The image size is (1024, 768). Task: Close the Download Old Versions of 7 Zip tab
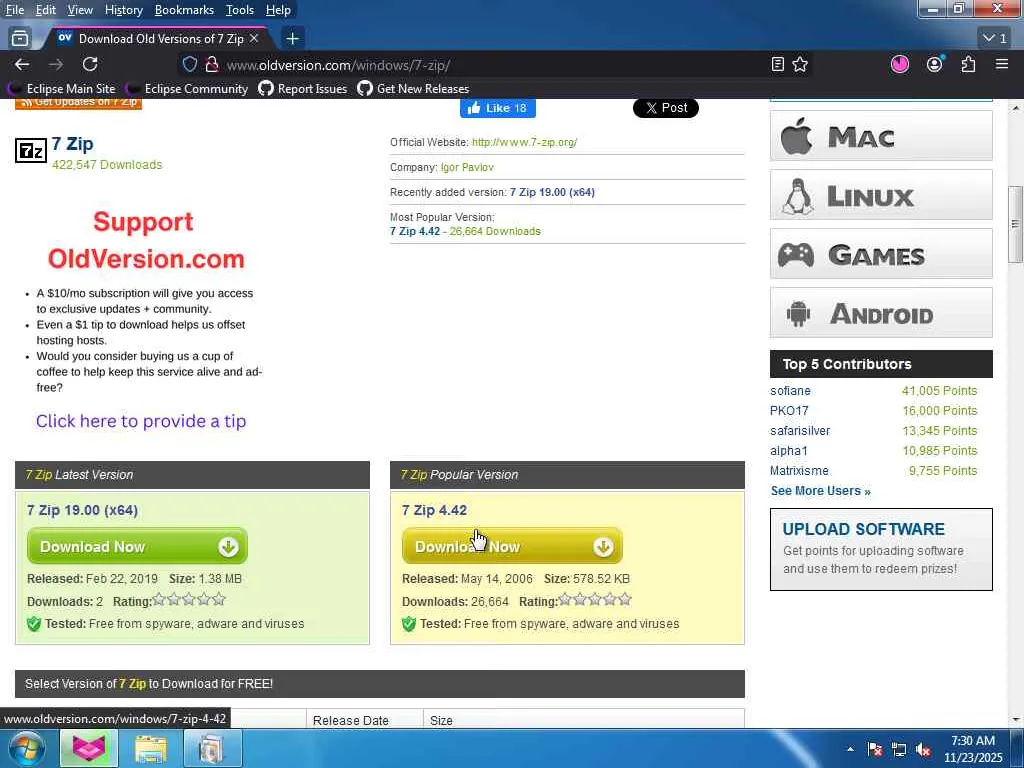254,39
